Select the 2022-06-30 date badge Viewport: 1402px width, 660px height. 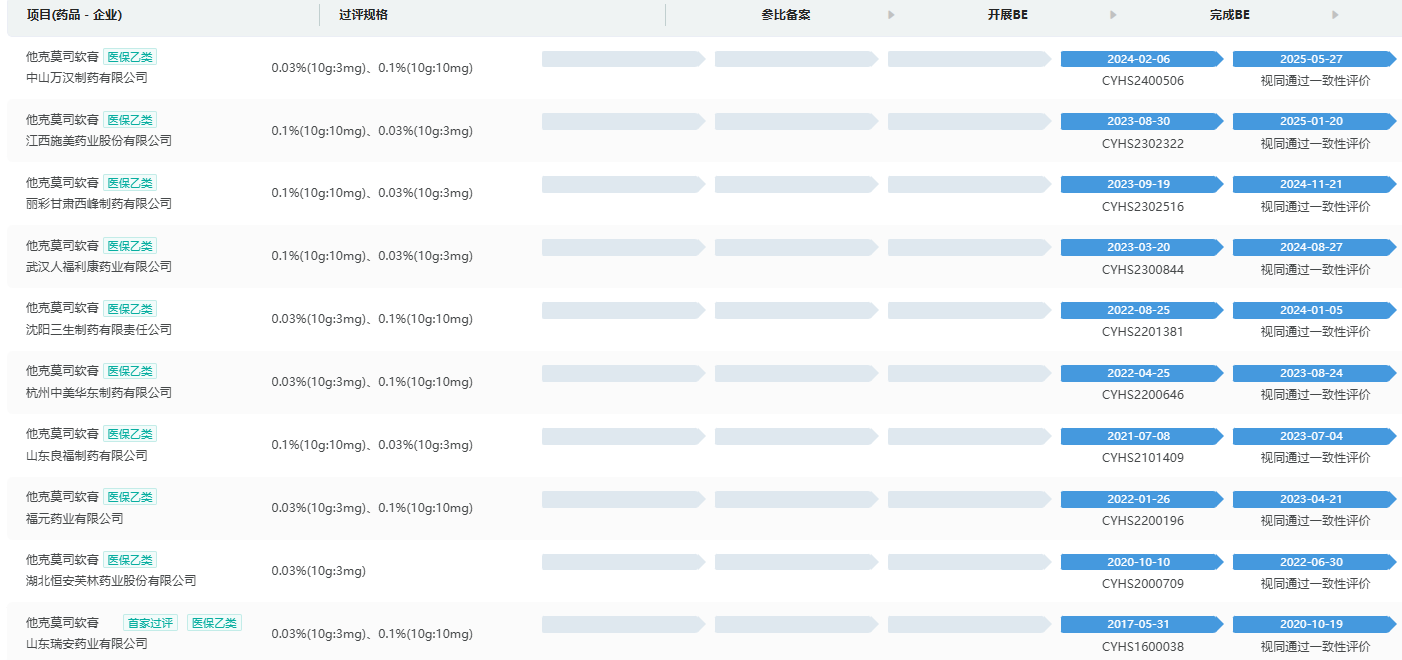tap(1313, 562)
